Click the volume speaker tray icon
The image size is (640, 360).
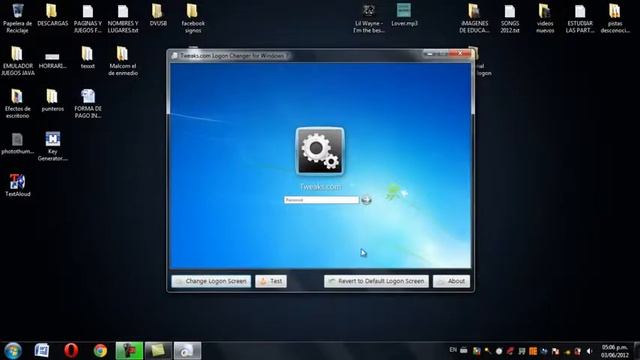[589, 351]
